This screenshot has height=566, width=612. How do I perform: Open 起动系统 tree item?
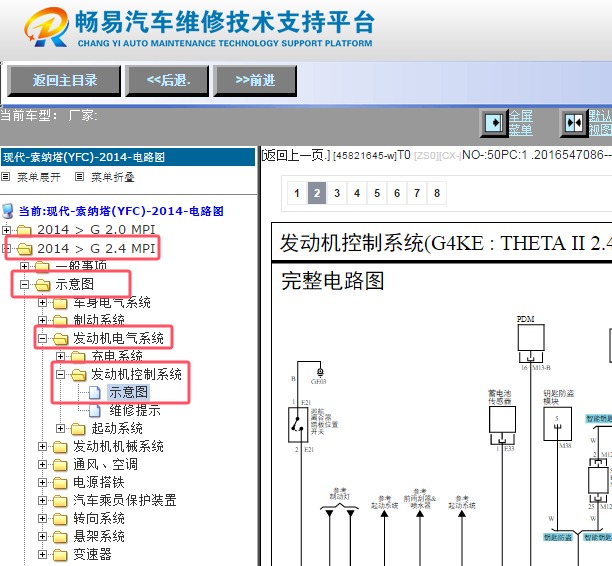[117, 429]
